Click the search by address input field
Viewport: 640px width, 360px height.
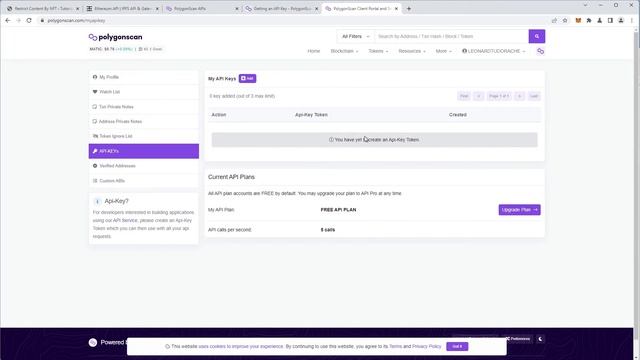click(x=451, y=36)
